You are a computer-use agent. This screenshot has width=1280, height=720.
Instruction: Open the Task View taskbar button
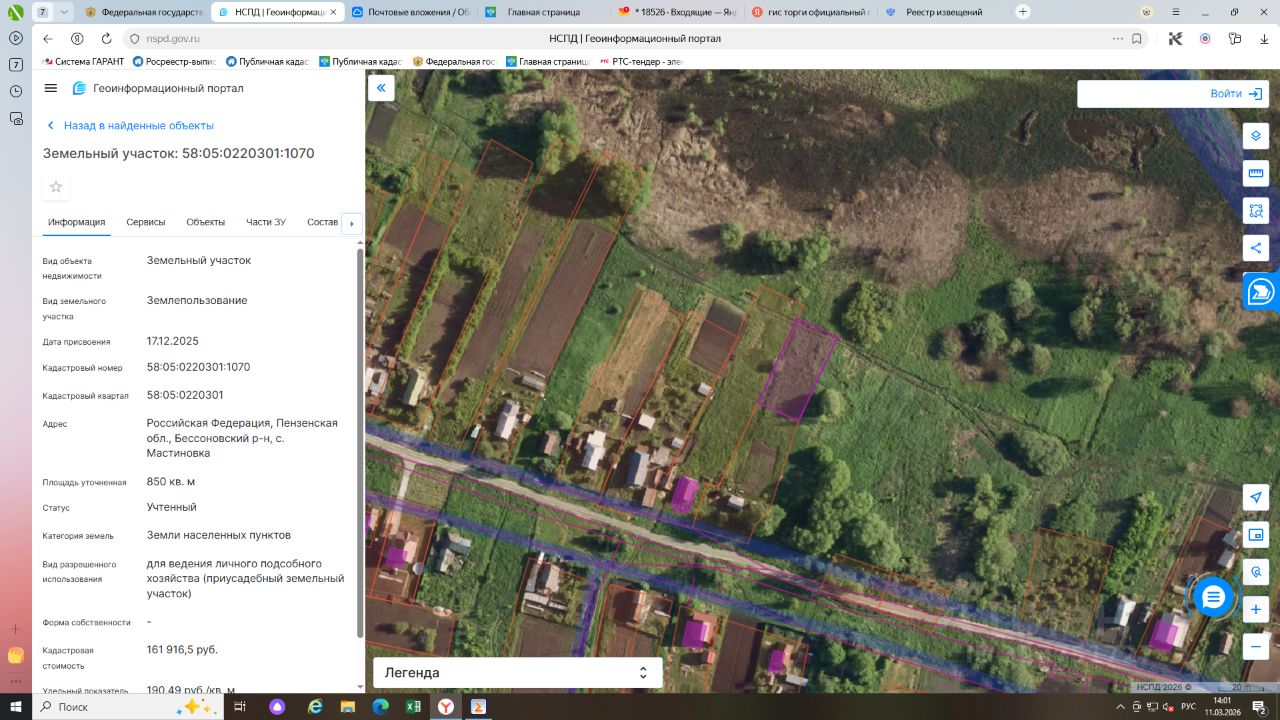pos(240,706)
